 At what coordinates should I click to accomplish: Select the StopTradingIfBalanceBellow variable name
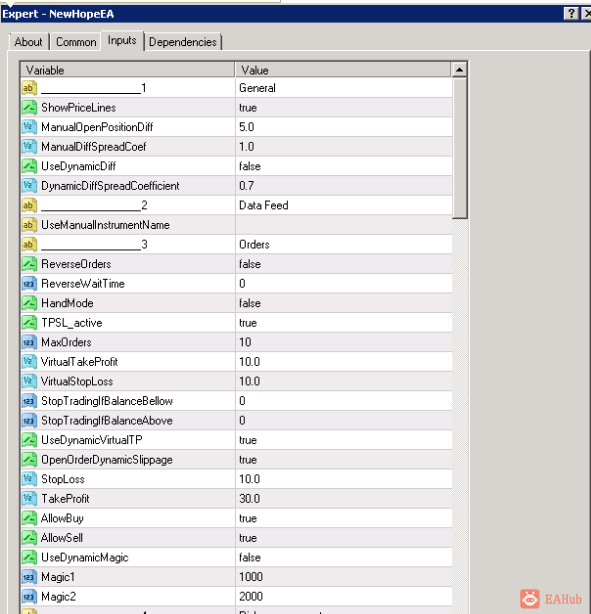point(107,401)
